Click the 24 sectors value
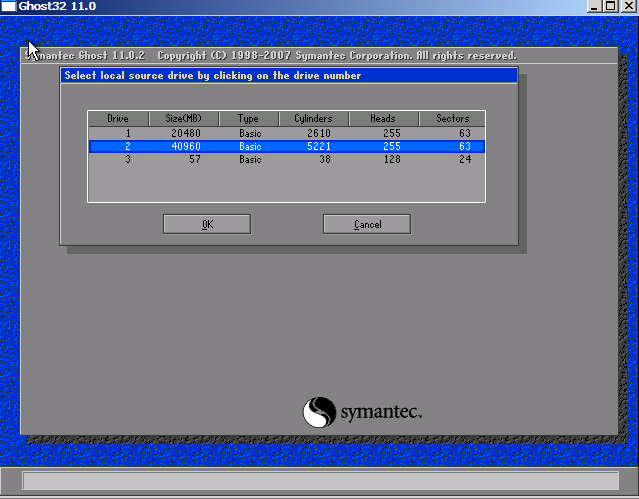639x499 pixels. tap(465, 159)
